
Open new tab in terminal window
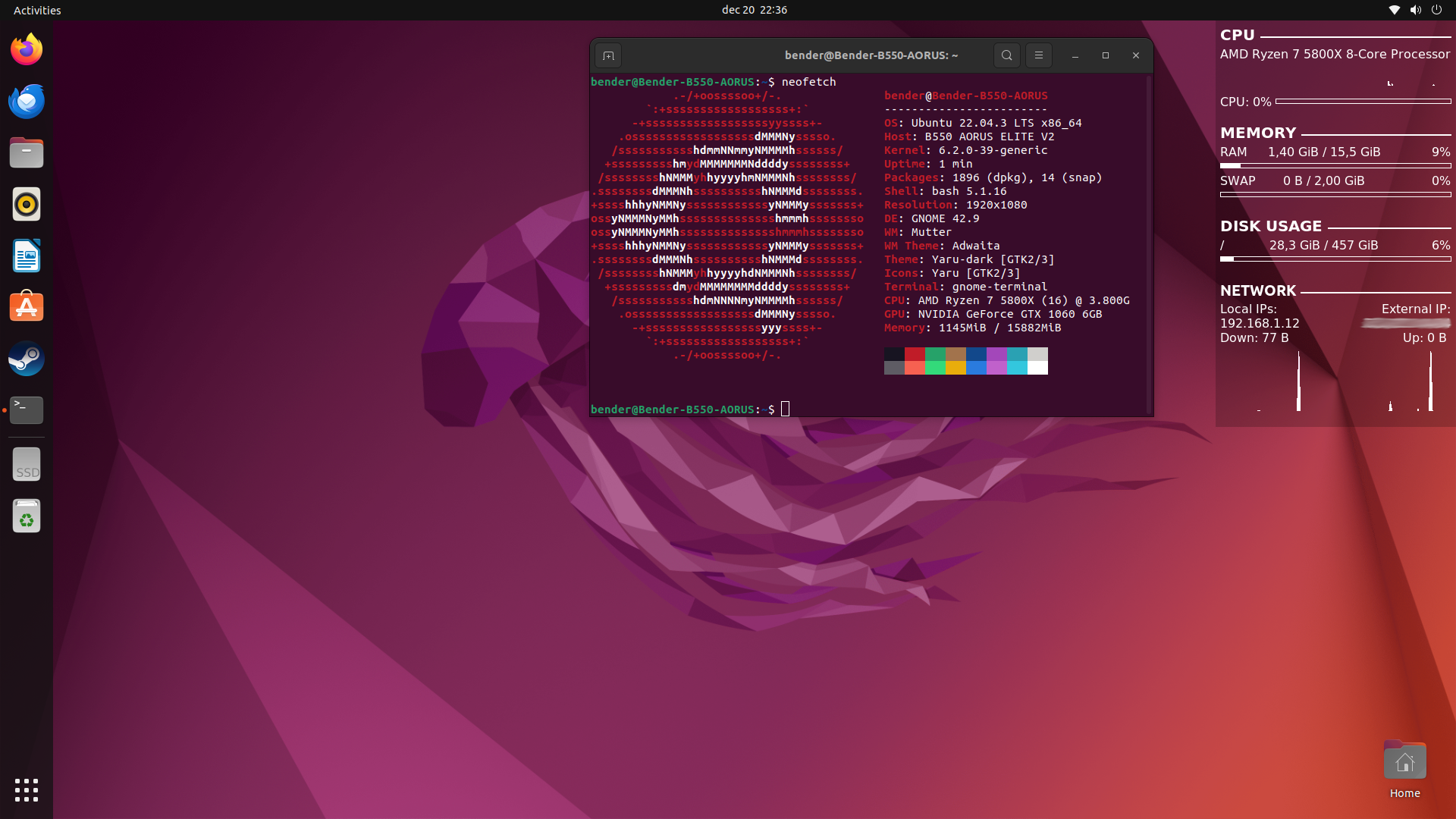(608, 55)
